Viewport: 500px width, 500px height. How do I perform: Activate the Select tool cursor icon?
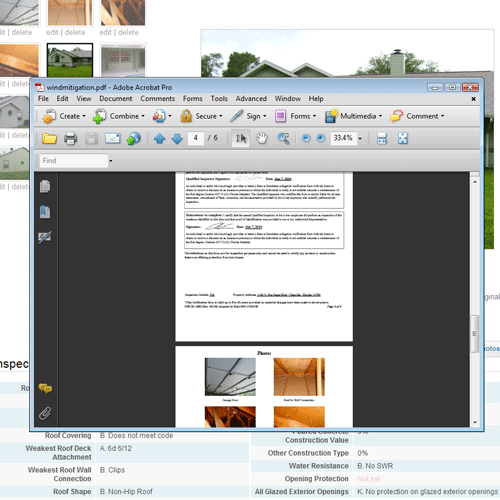click(241, 138)
